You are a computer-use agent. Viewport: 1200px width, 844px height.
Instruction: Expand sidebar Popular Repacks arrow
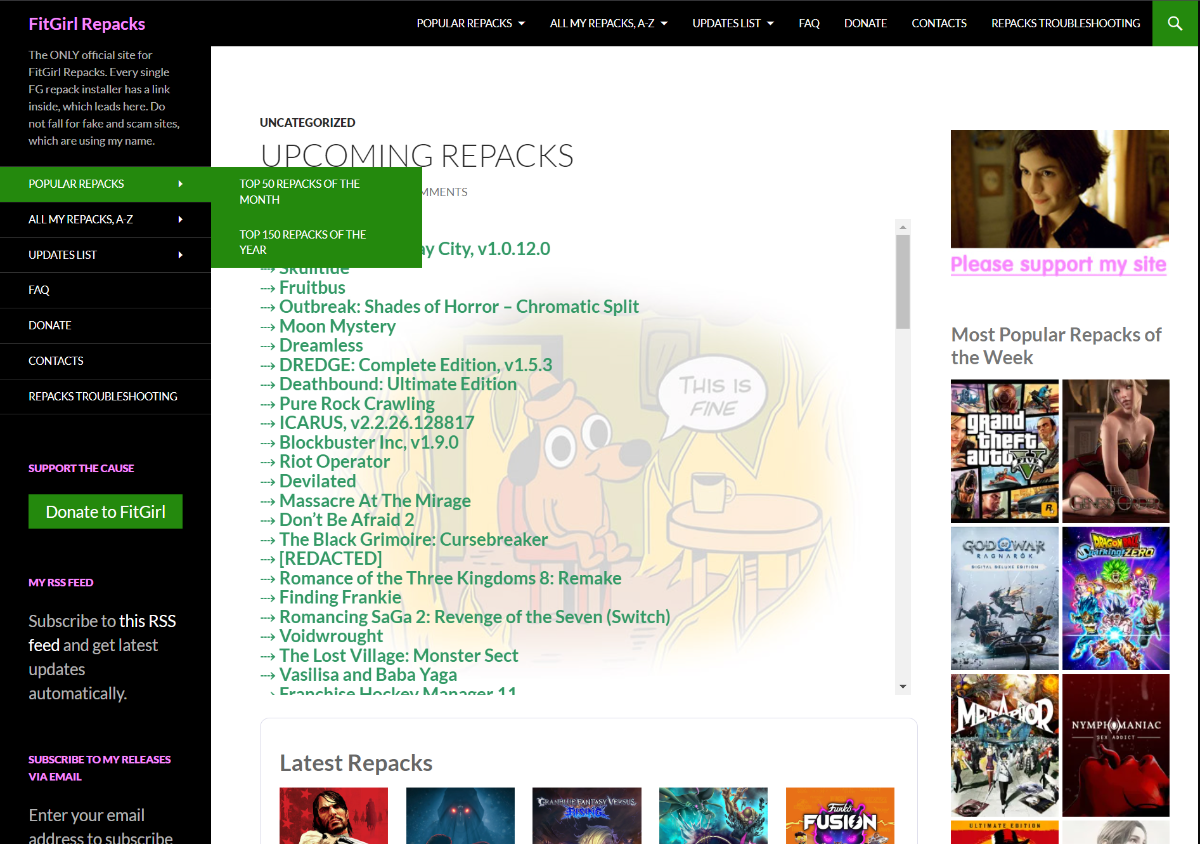pyautogui.click(x=181, y=184)
